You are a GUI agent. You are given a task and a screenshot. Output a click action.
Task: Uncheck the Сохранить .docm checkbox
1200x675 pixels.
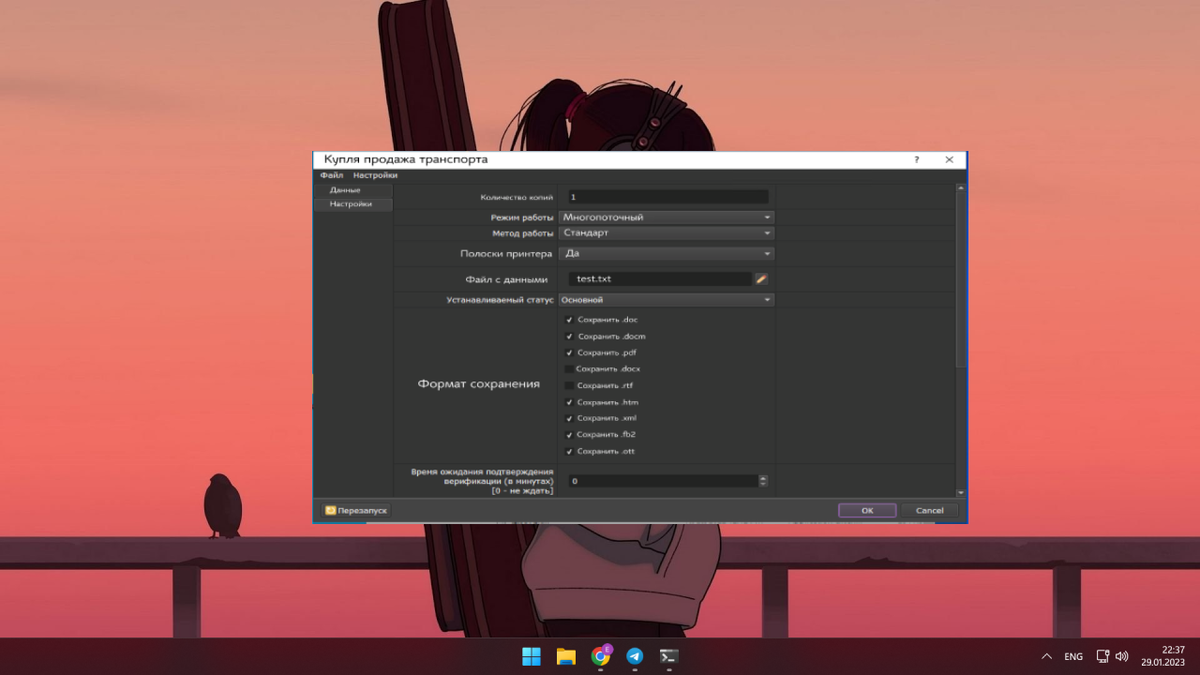click(569, 337)
